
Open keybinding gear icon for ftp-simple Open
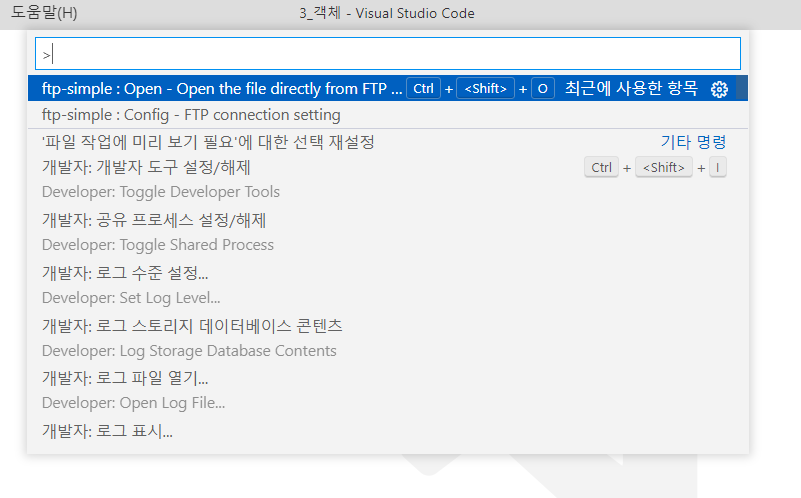coord(719,89)
